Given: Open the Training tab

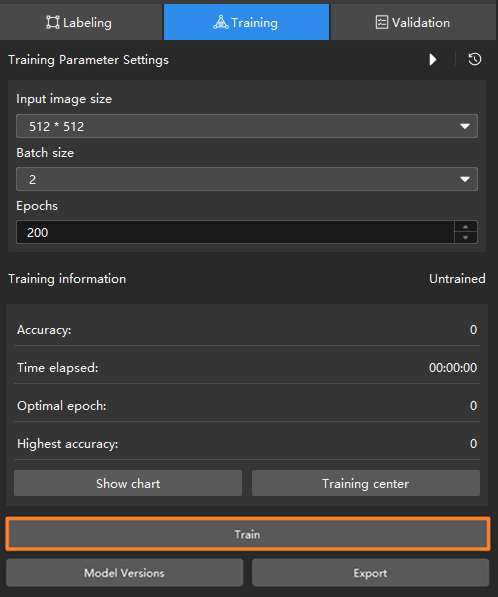Looking at the screenshot, I should pyautogui.click(x=246, y=22).
